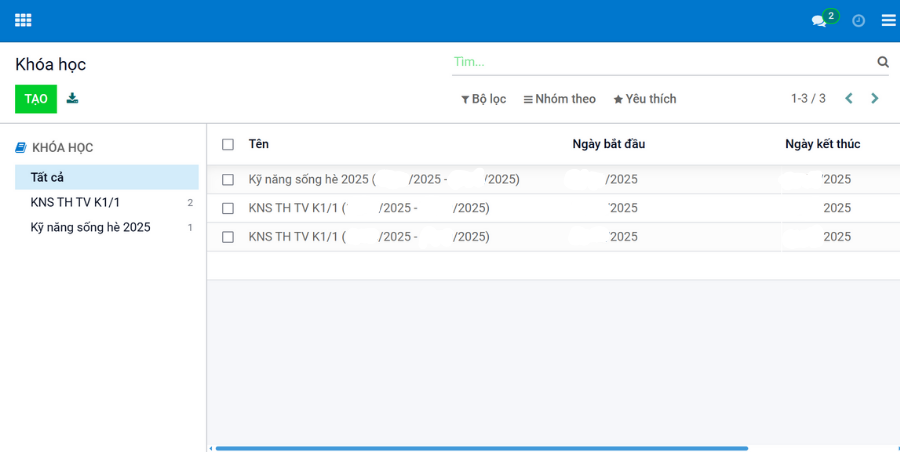Select KNS TH TV K1/1 category in sidebar

coord(75,202)
